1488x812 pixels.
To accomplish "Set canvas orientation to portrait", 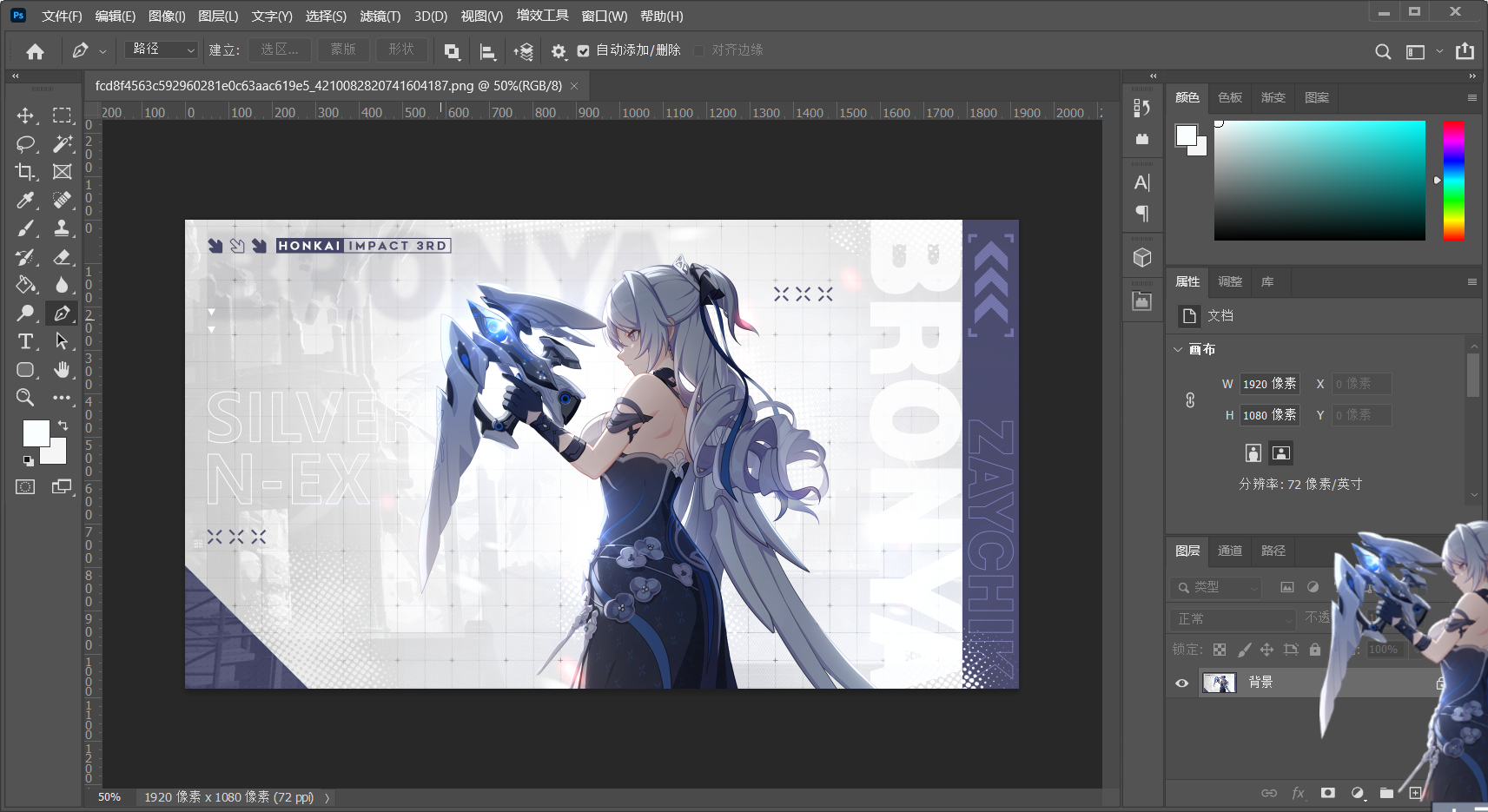I will point(1253,452).
